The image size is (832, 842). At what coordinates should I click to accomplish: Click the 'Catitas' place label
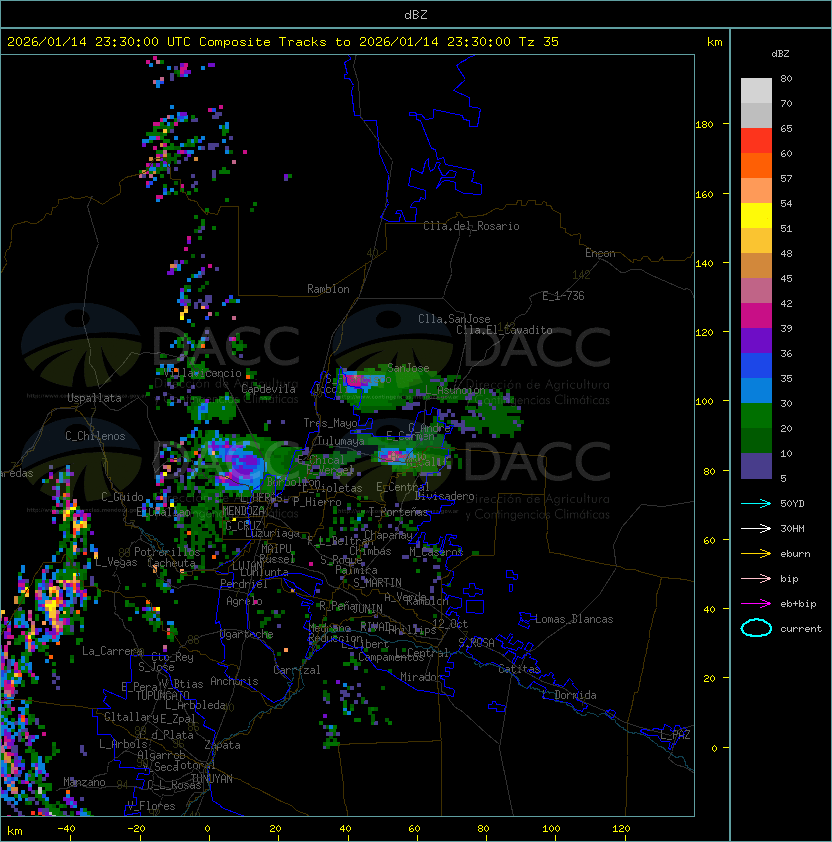[519, 669]
